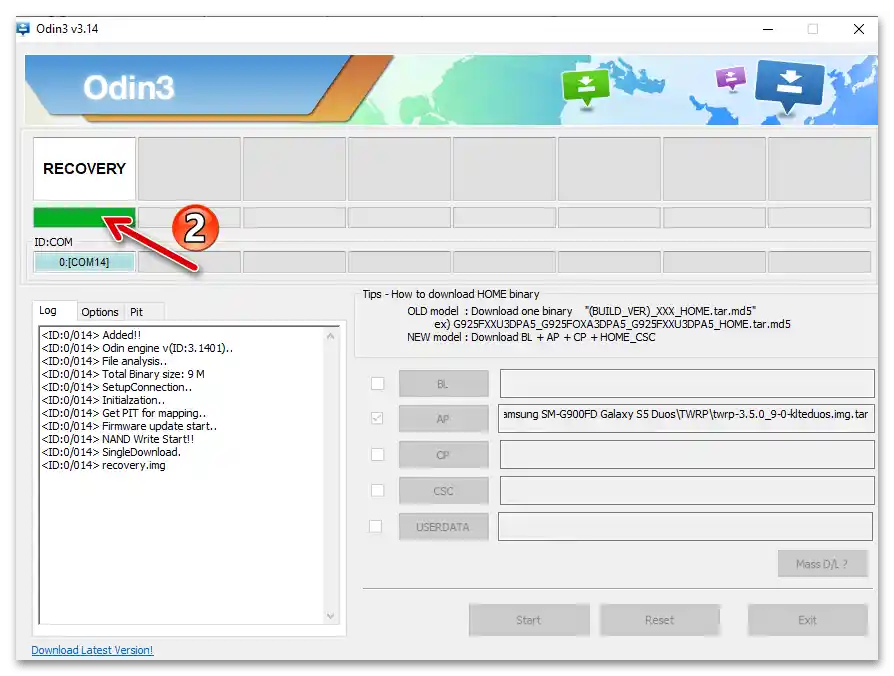This screenshot has width=894, height=676.
Task: Open the CSC file selection dialog
Action: click(443, 490)
